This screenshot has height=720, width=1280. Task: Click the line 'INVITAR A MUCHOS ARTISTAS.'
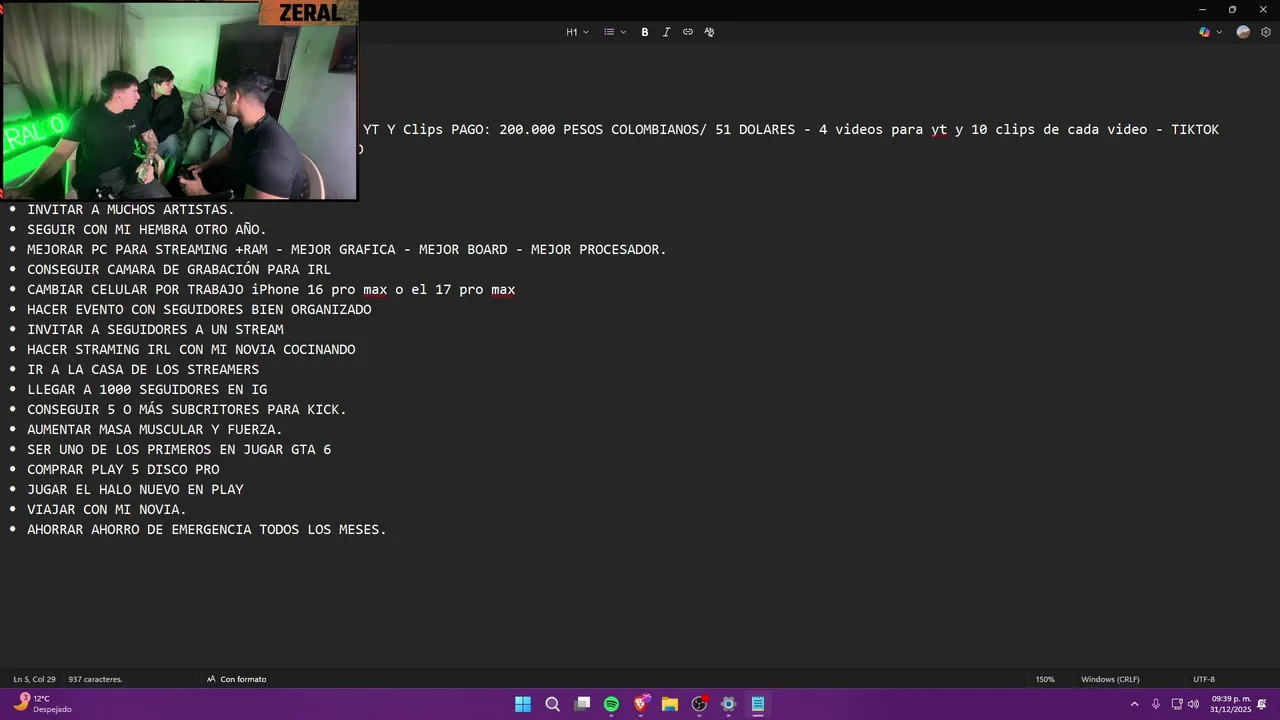(x=131, y=209)
